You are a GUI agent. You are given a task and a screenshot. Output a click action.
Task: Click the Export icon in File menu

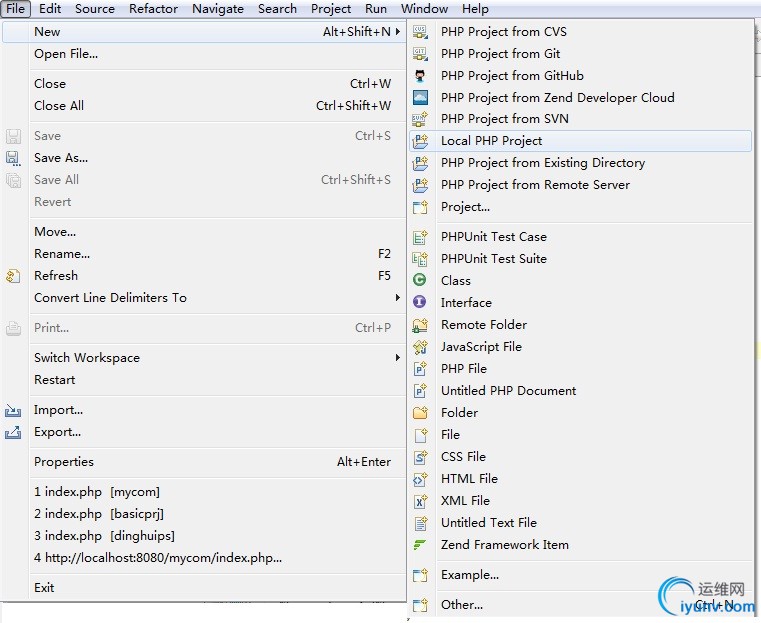[x=13, y=432]
